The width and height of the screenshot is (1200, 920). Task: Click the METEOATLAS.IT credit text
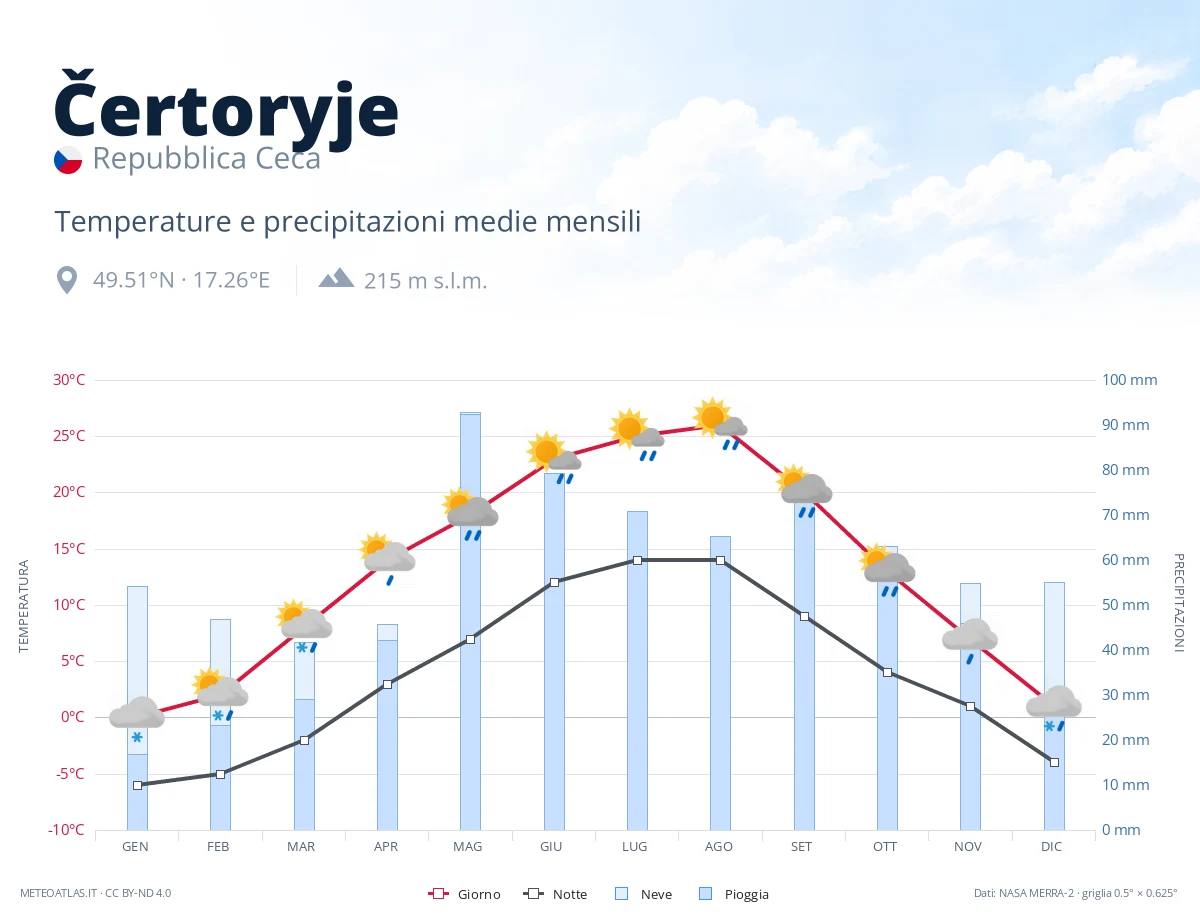(x=96, y=893)
